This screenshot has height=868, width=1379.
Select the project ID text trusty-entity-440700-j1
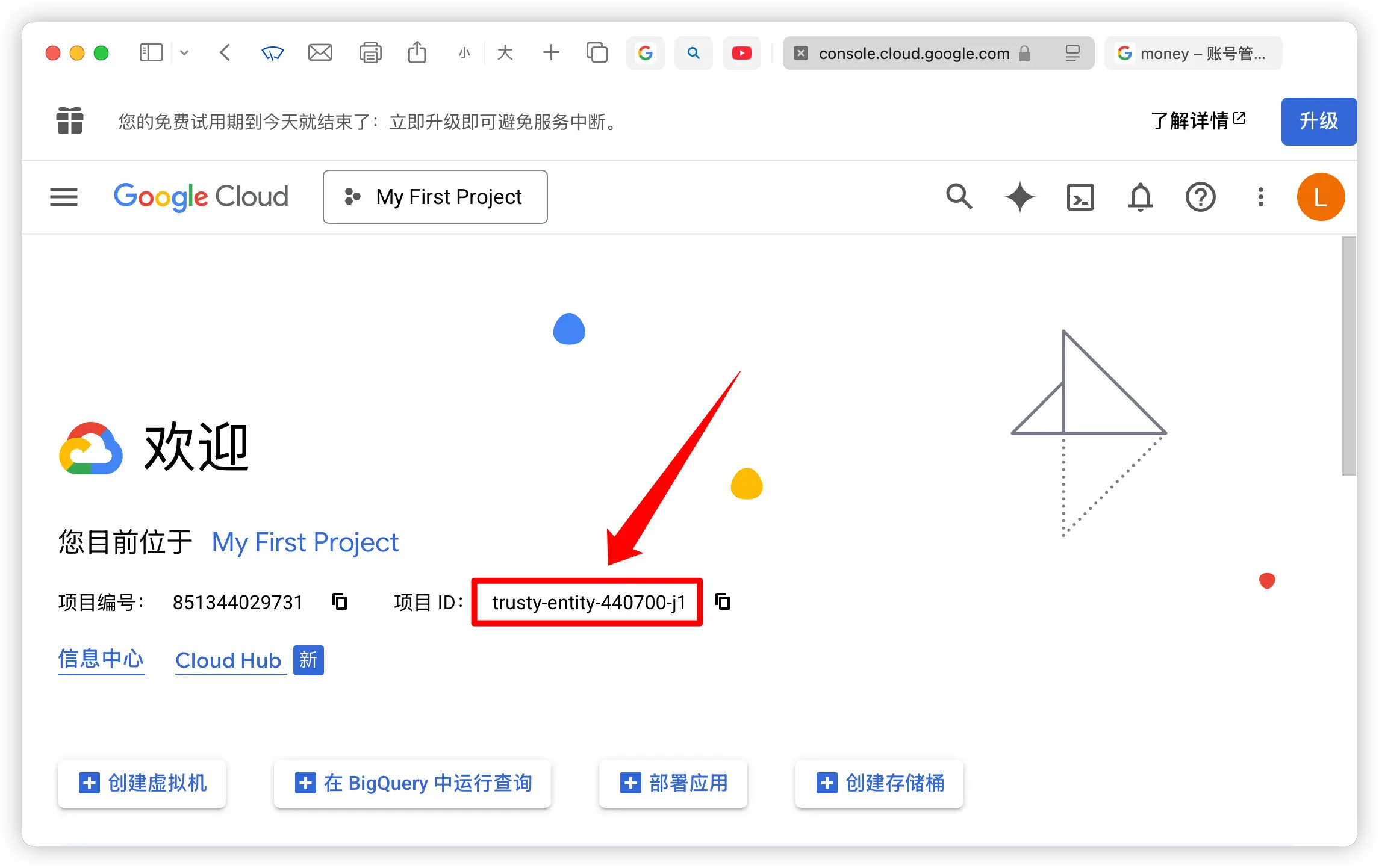(589, 602)
